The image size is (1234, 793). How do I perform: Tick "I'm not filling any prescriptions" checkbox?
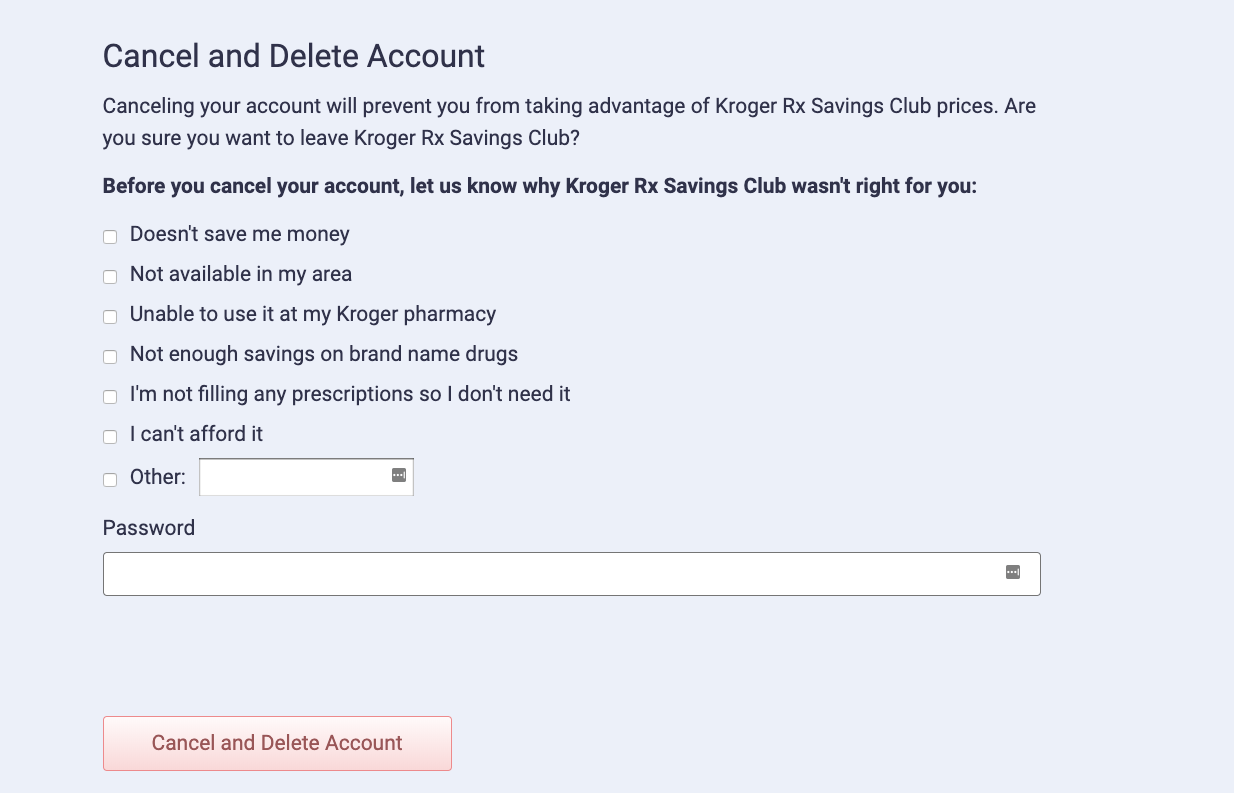[x=110, y=396]
